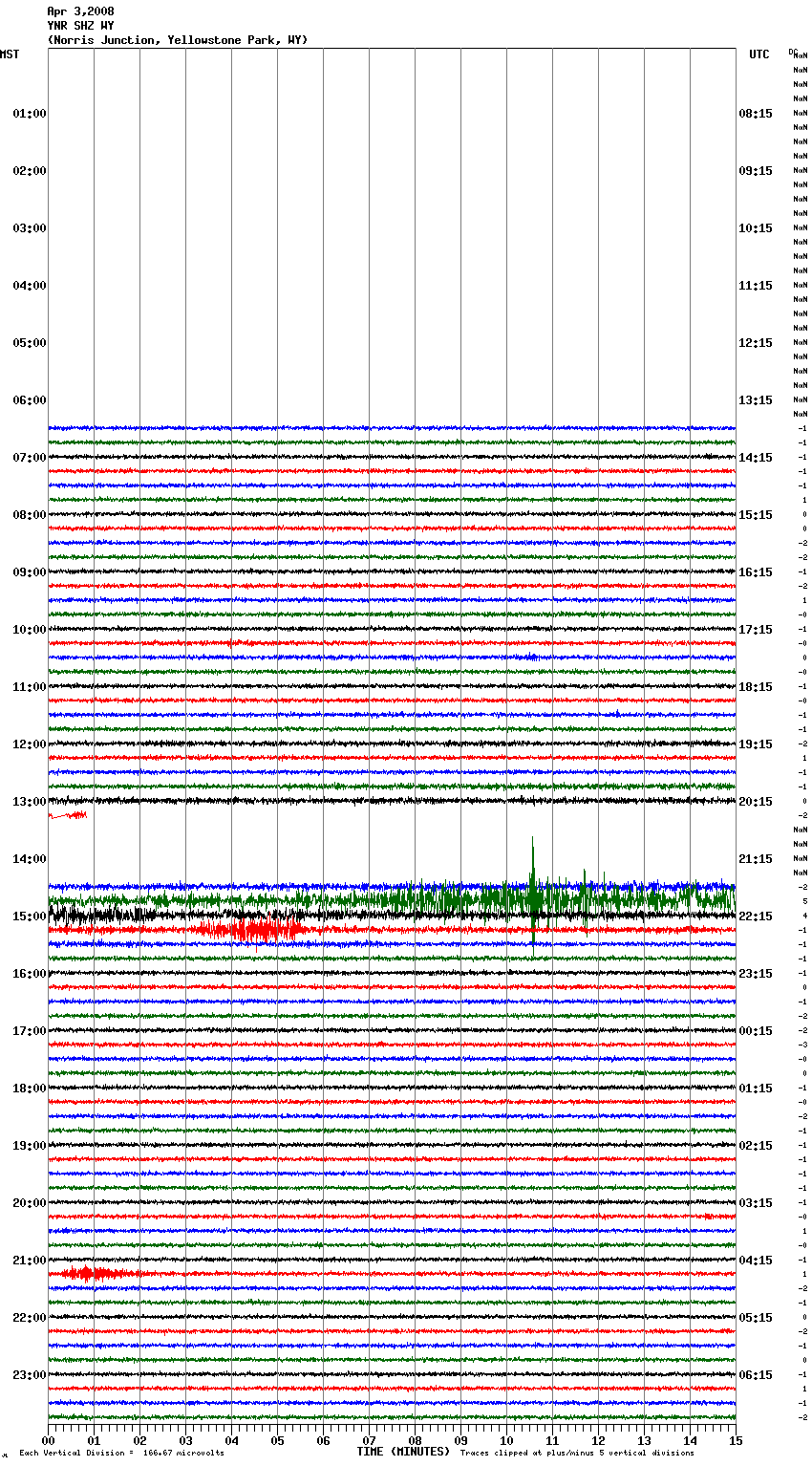Select the '18:15' UTC time label
This screenshot has width=812, height=1466.
756,687
